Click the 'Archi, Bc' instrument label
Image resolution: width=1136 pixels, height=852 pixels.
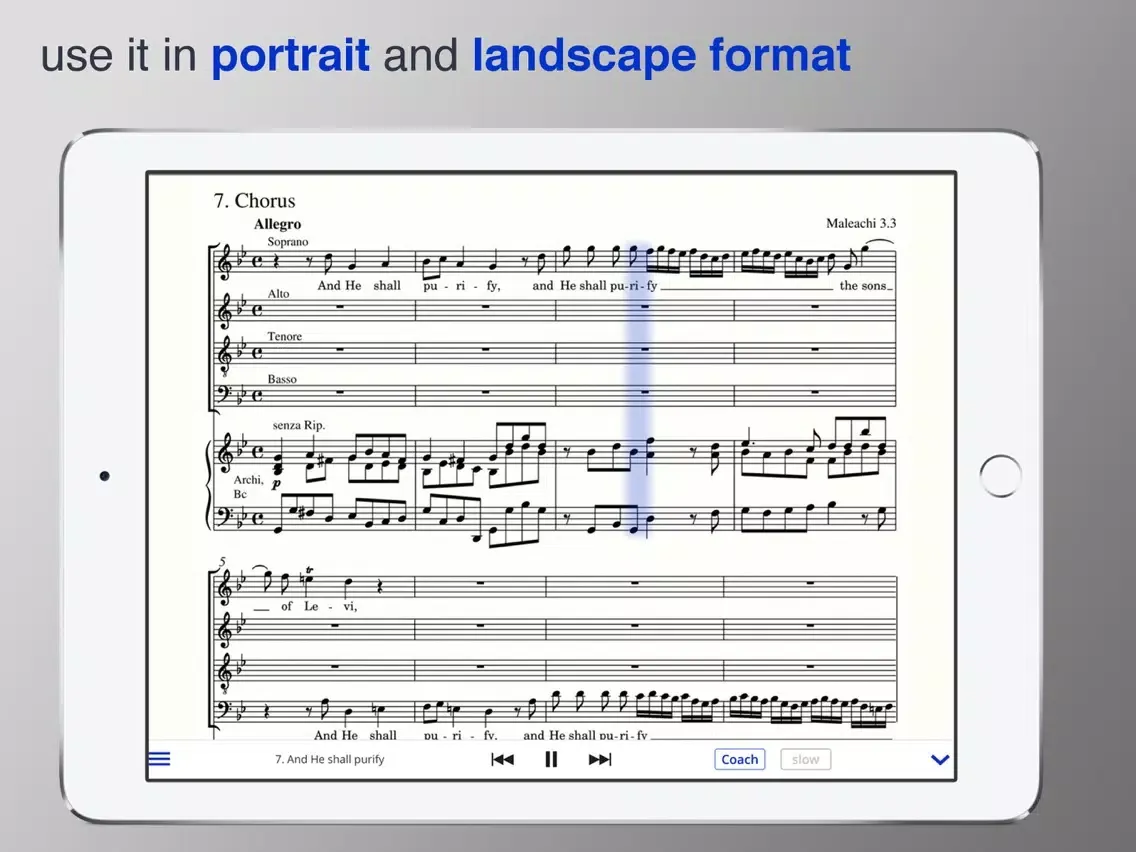(248, 486)
